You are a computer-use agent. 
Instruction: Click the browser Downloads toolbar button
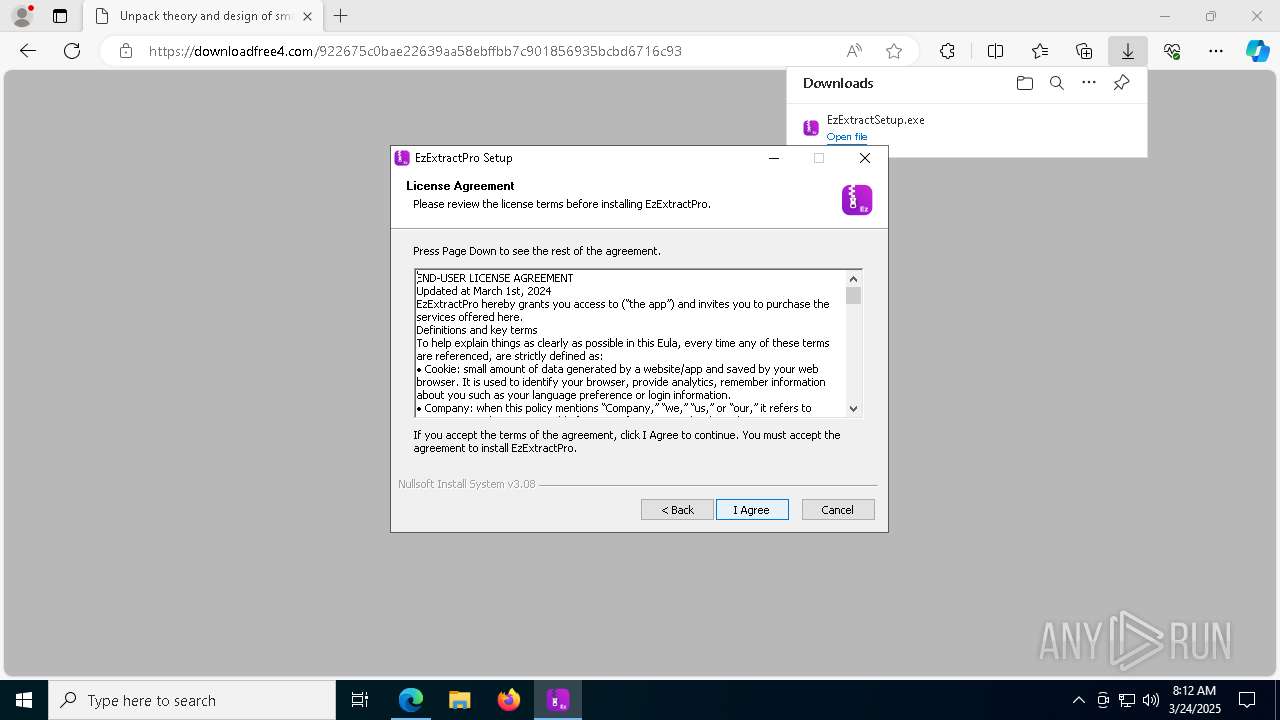click(1127, 51)
